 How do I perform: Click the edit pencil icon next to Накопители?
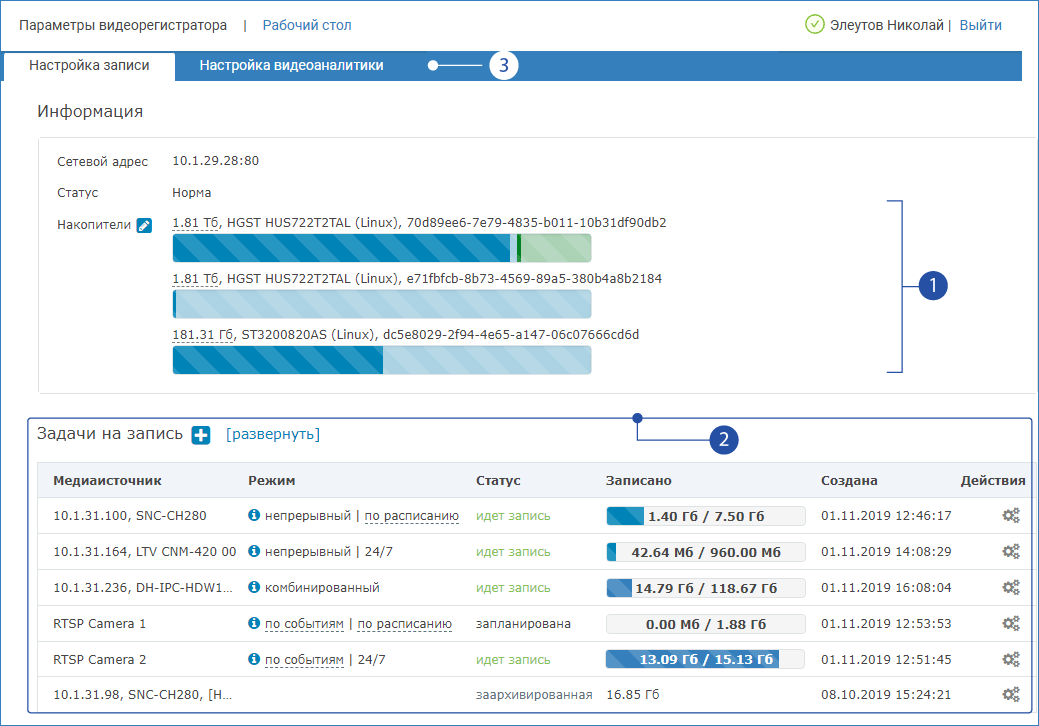click(x=144, y=226)
